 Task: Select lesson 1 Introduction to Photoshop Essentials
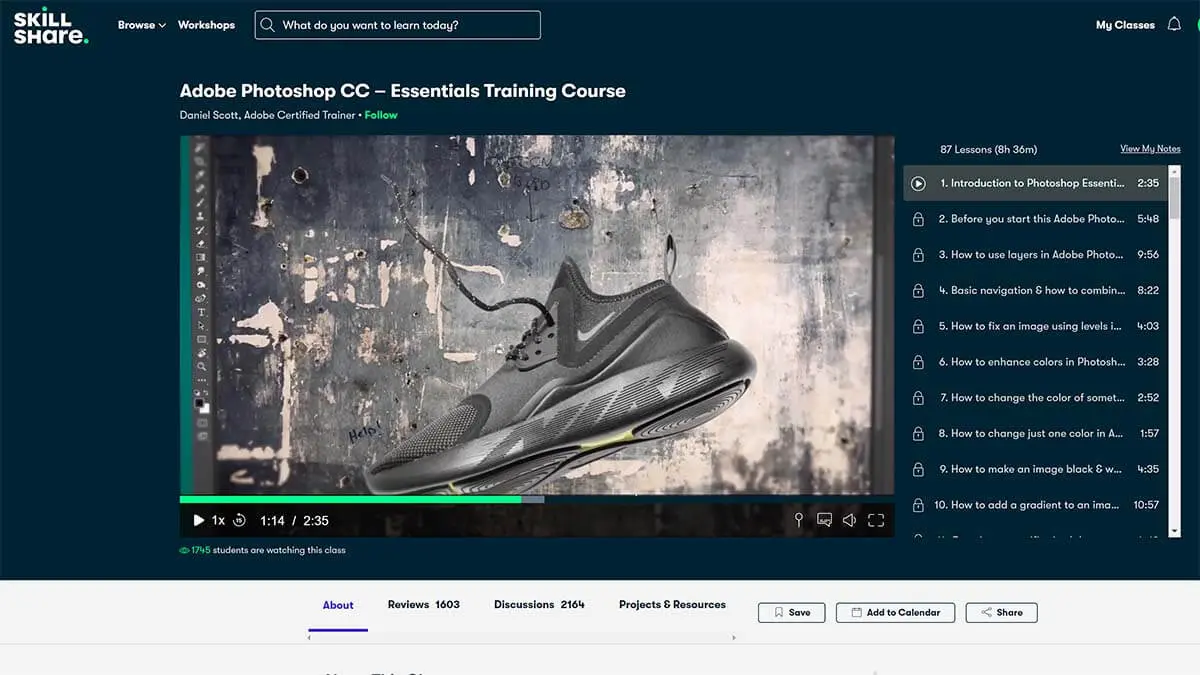(x=1035, y=183)
